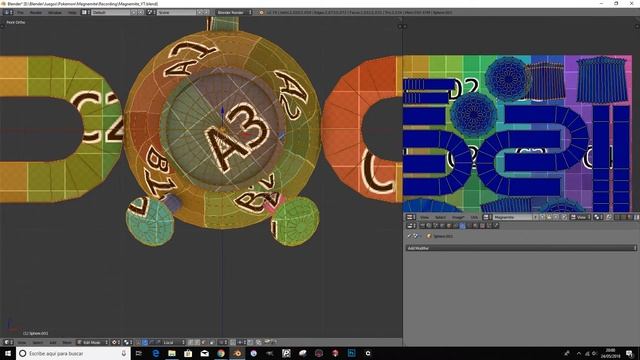Open proportional editing dropdown
The height and width of the screenshot is (360, 640).
tap(223, 342)
